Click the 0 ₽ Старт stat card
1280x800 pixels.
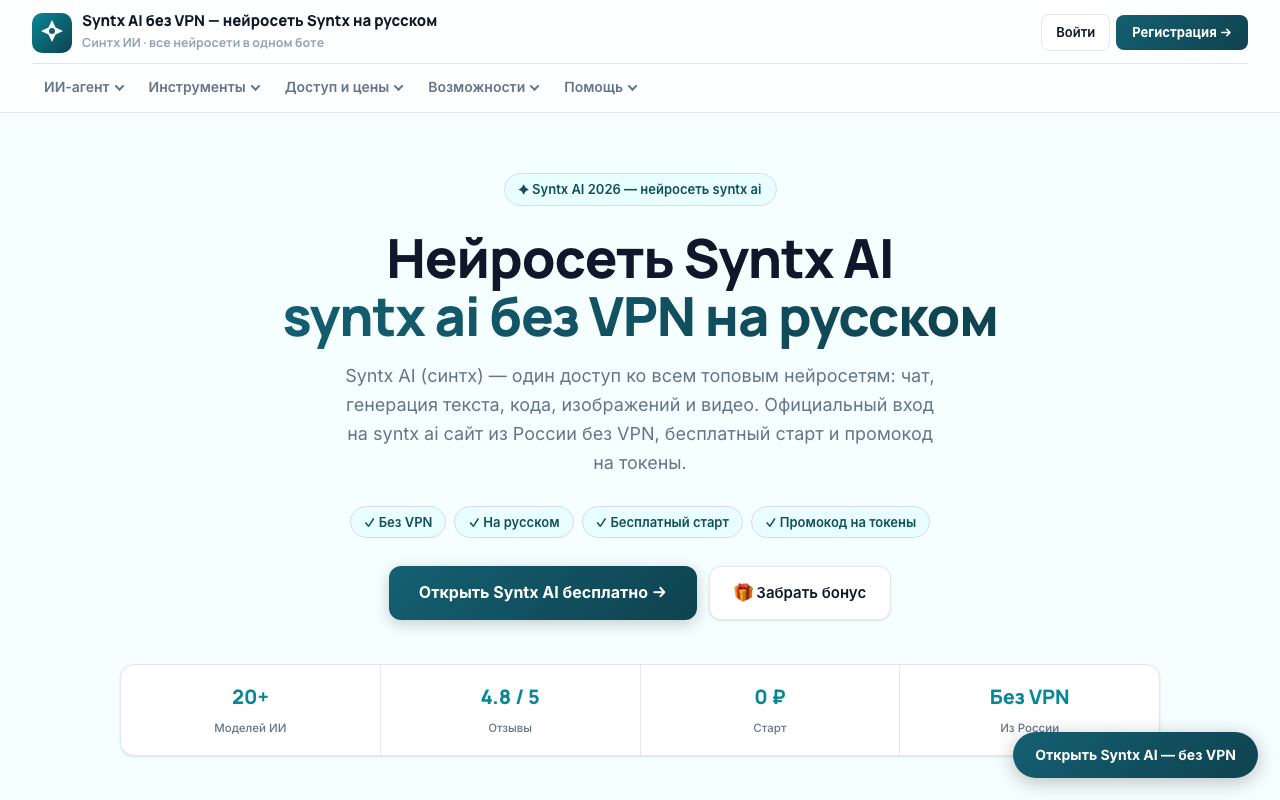770,710
